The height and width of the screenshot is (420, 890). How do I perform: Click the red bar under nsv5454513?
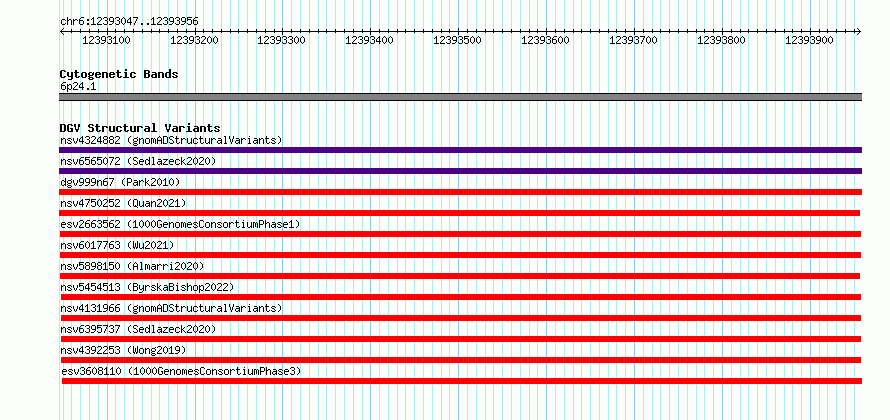click(460, 297)
